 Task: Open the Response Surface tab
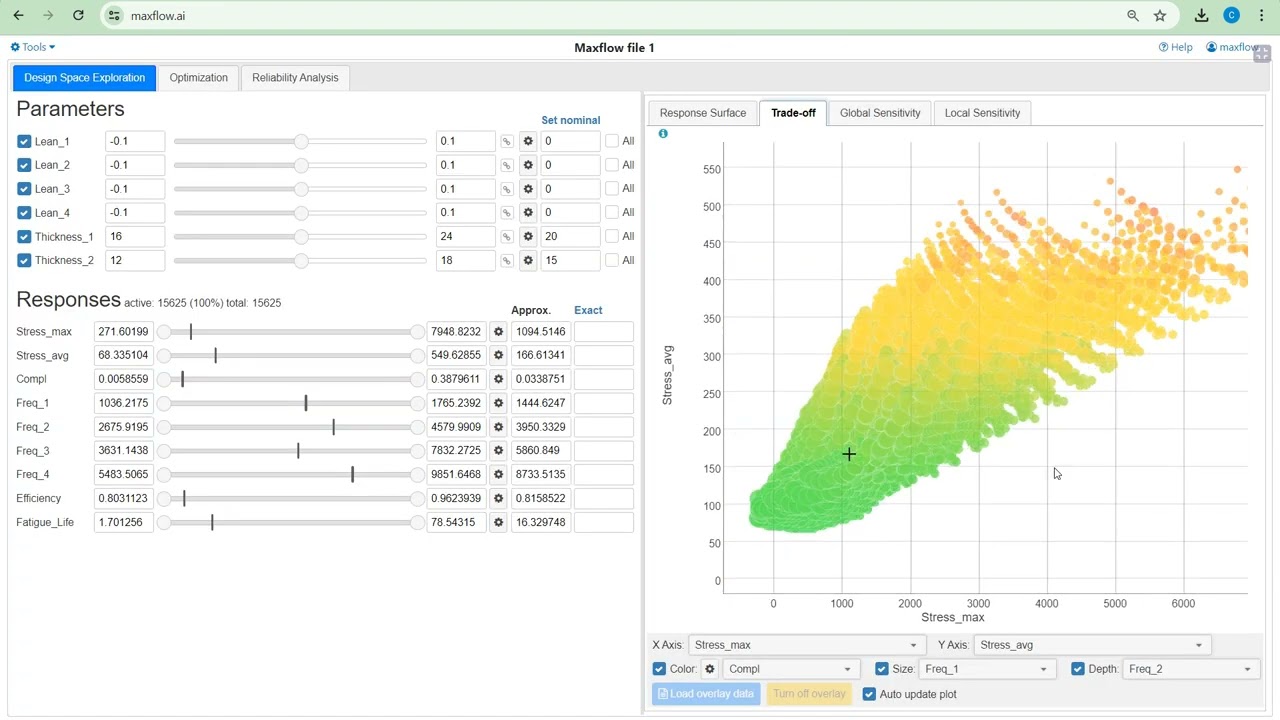coord(703,113)
